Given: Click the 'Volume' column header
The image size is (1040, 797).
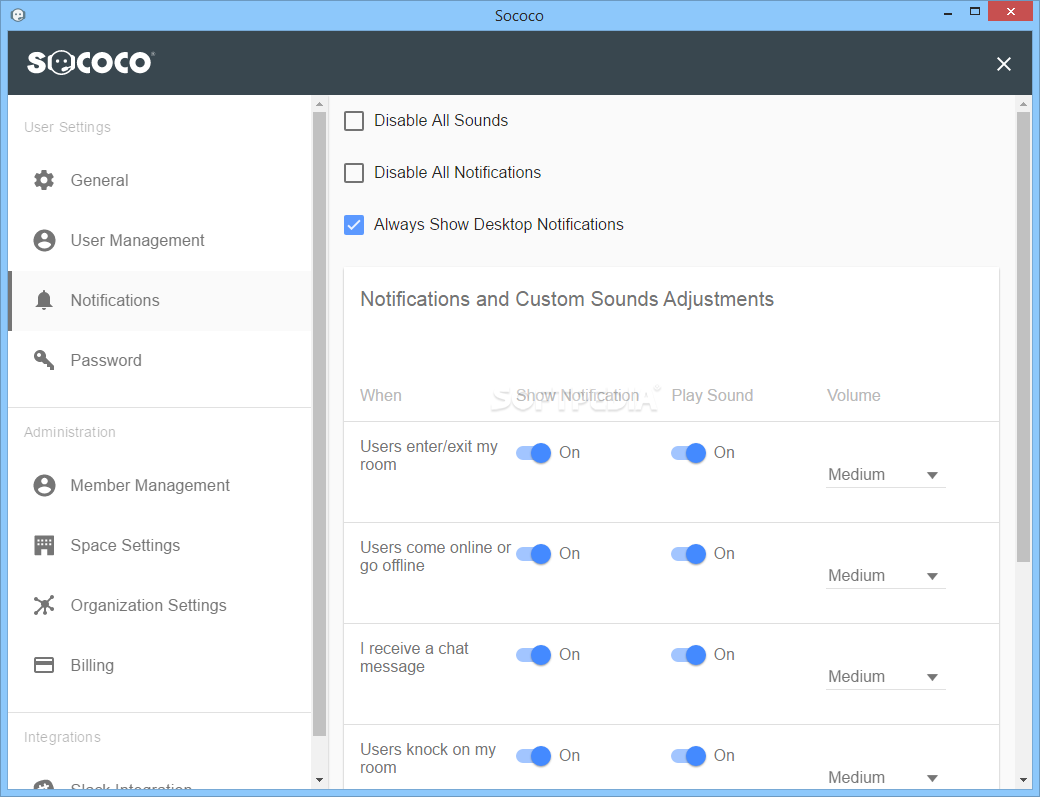Looking at the screenshot, I should [854, 396].
